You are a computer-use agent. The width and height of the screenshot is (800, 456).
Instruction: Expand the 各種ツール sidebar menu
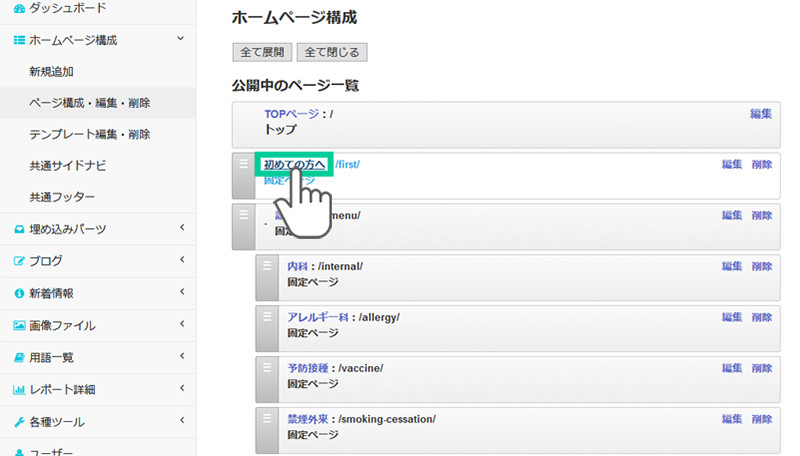click(182, 421)
